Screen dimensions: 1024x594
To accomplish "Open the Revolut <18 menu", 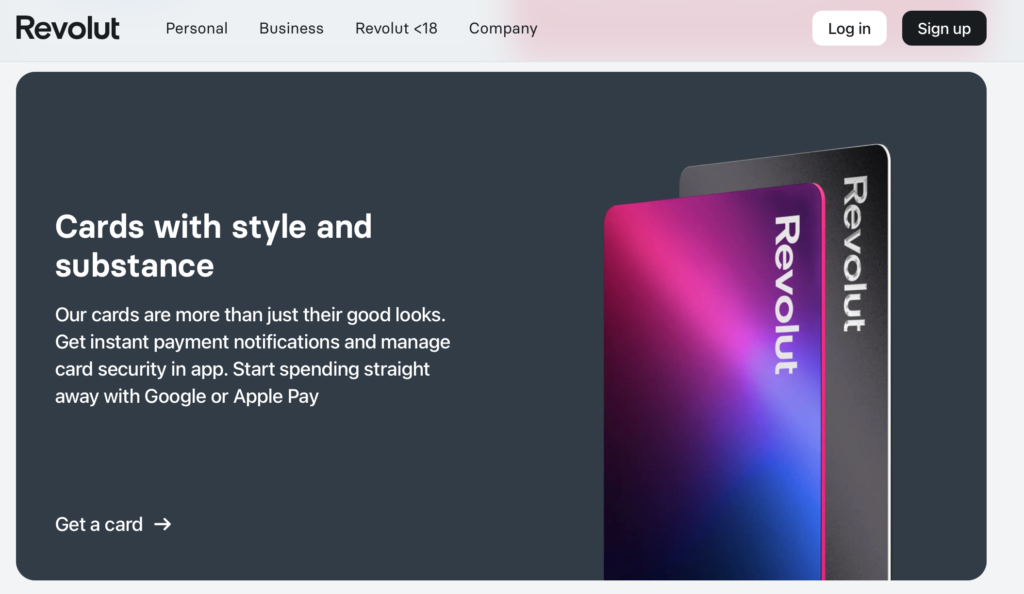I will pyautogui.click(x=396, y=29).
